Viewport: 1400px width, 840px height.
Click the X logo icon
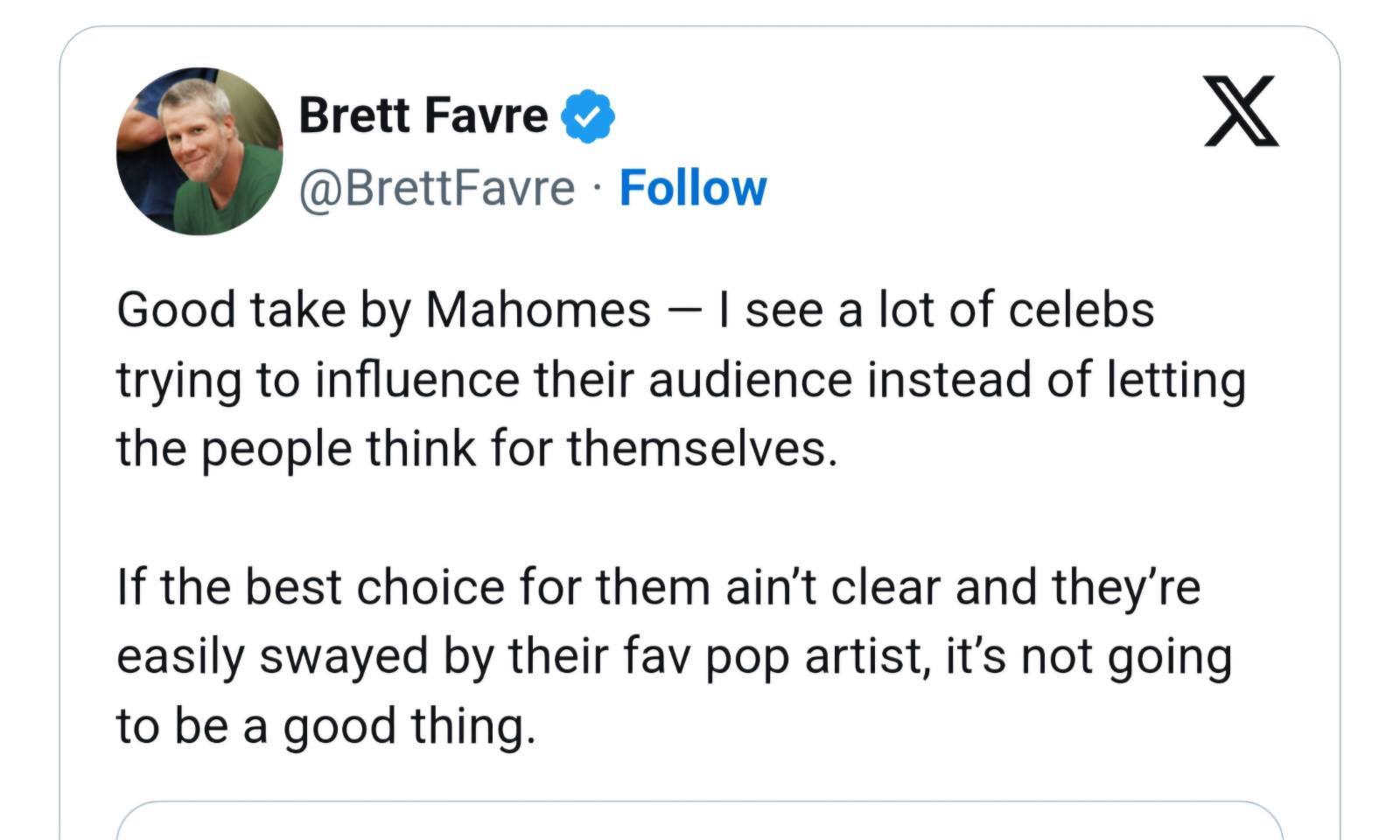1241,110
